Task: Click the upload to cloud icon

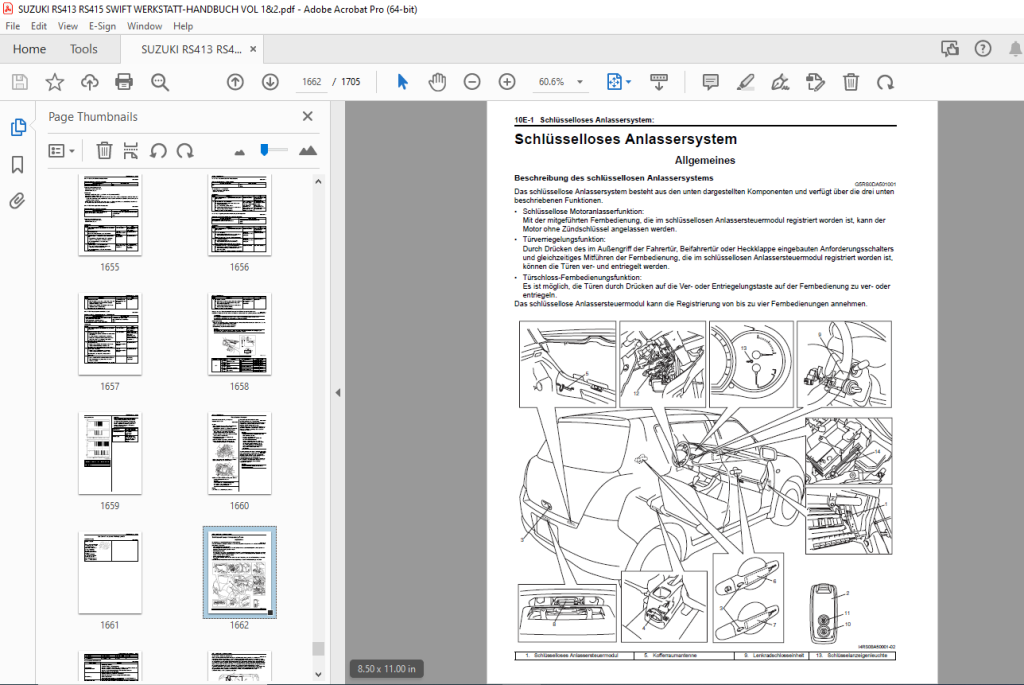Action: click(89, 82)
